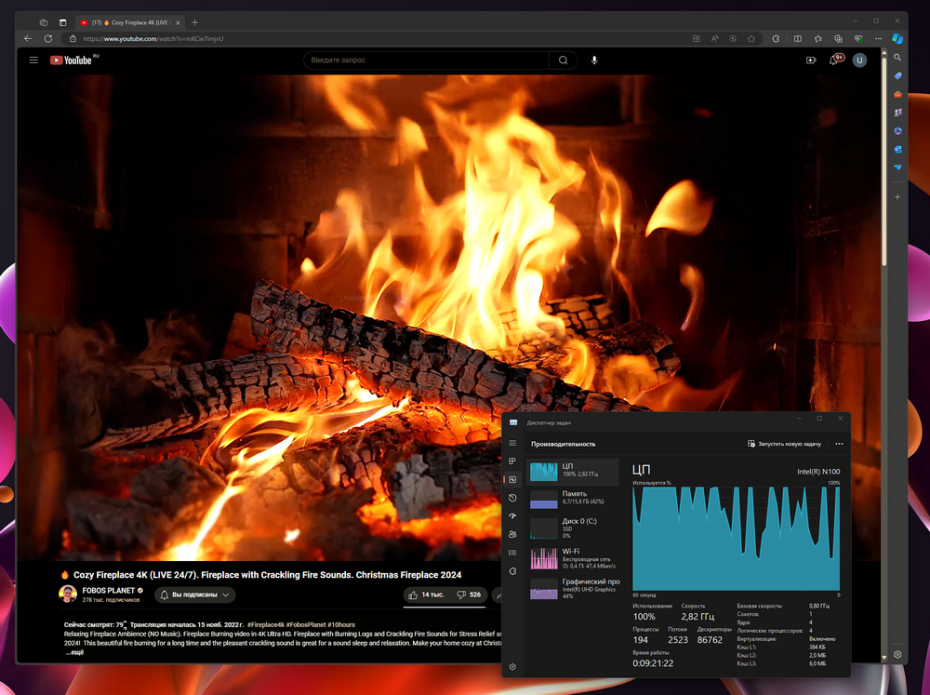Expand the Task Manager navigation menu
Screen dimensions: 930x695
click(513, 444)
